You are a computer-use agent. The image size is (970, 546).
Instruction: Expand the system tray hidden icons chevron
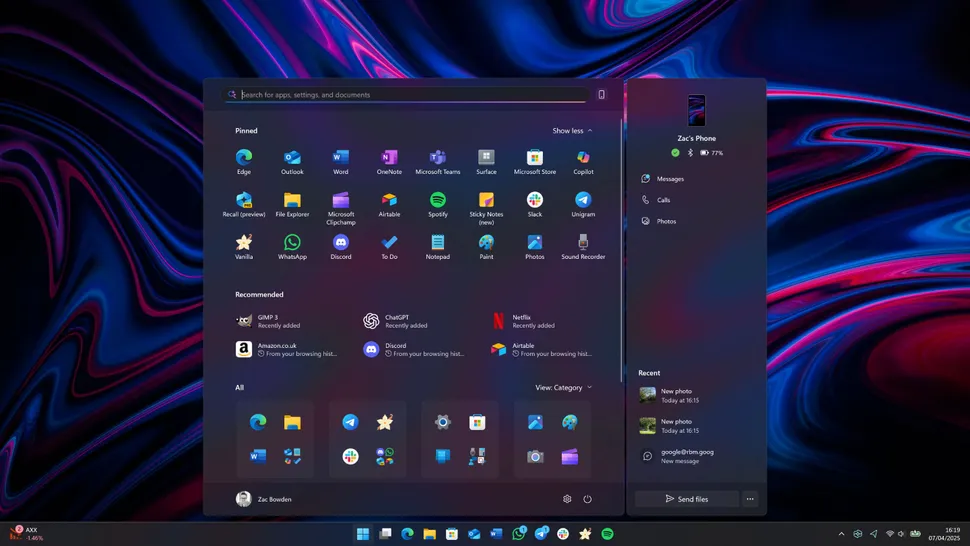pyautogui.click(x=841, y=534)
